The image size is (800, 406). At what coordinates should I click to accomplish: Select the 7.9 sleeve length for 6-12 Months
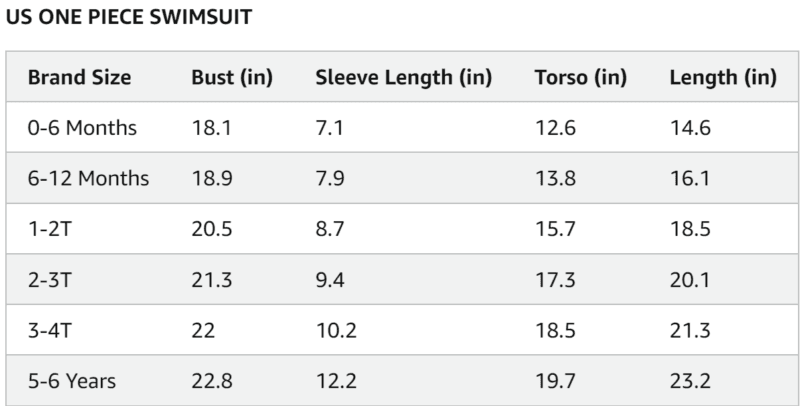pyautogui.click(x=331, y=179)
